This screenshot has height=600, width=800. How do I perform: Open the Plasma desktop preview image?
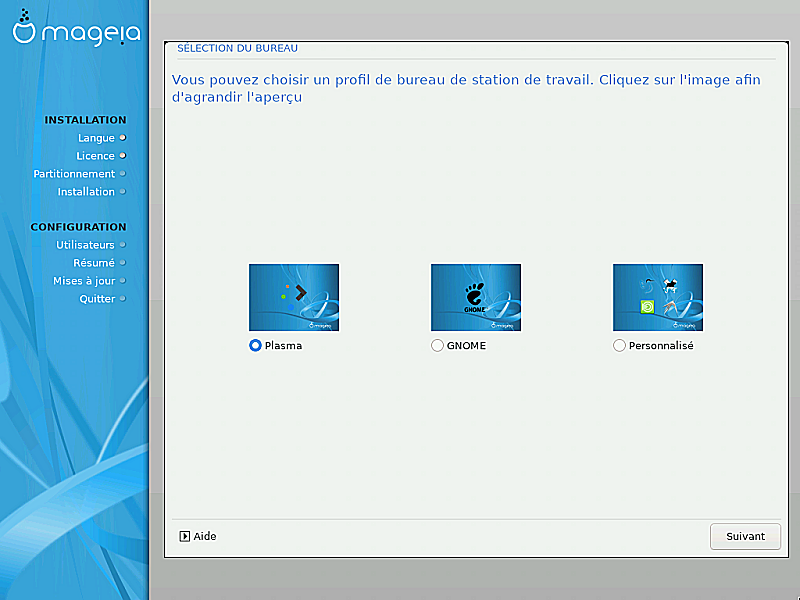coord(294,297)
